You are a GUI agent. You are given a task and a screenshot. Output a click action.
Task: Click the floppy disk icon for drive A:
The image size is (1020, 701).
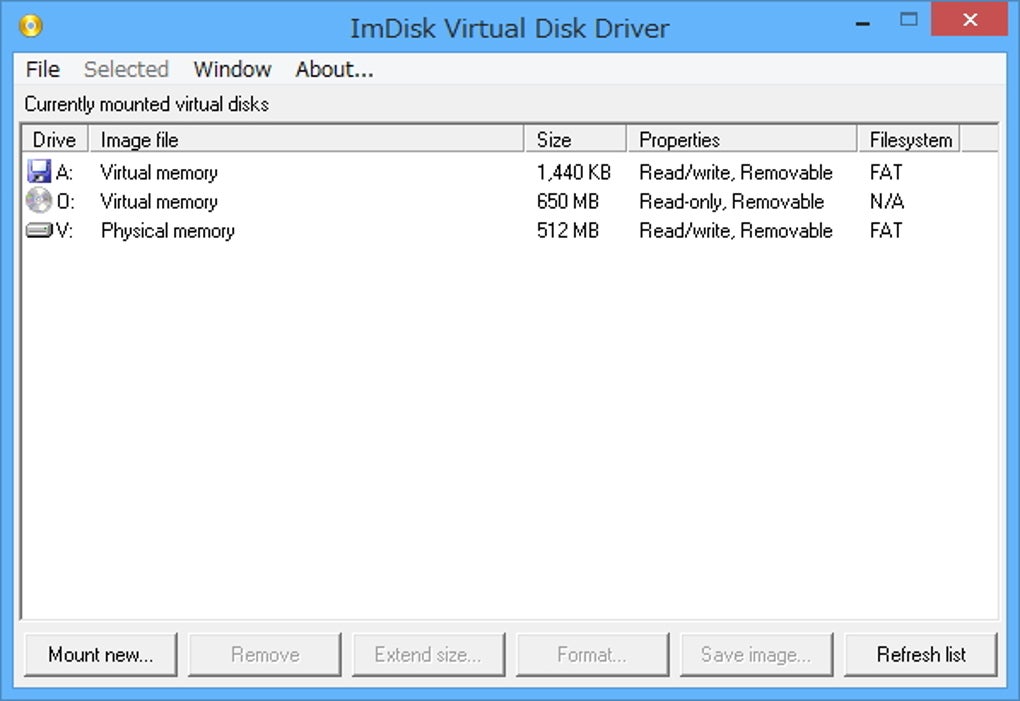[39, 172]
